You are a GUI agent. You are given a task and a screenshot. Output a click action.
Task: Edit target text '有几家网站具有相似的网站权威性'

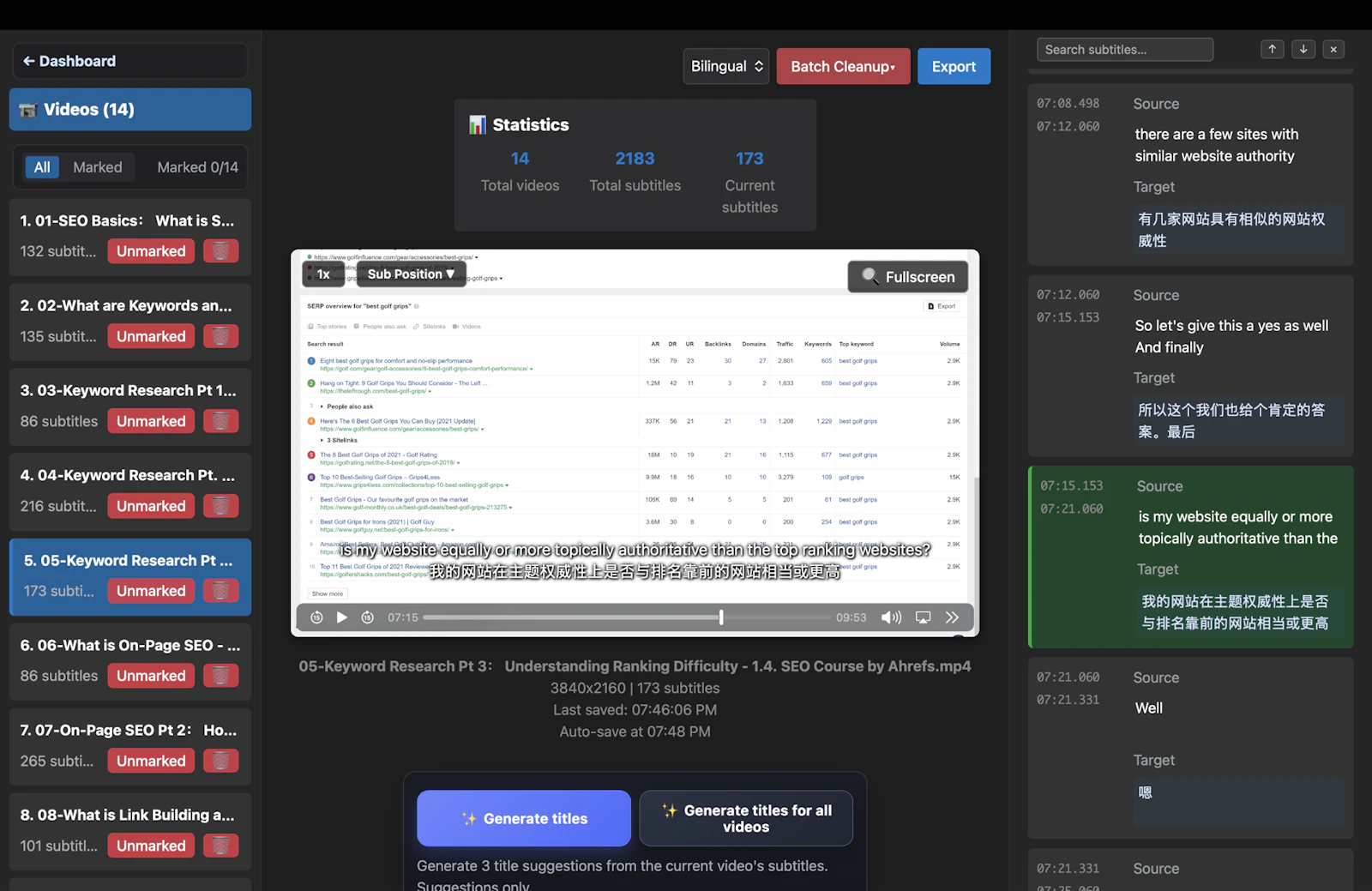click(1239, 230)
